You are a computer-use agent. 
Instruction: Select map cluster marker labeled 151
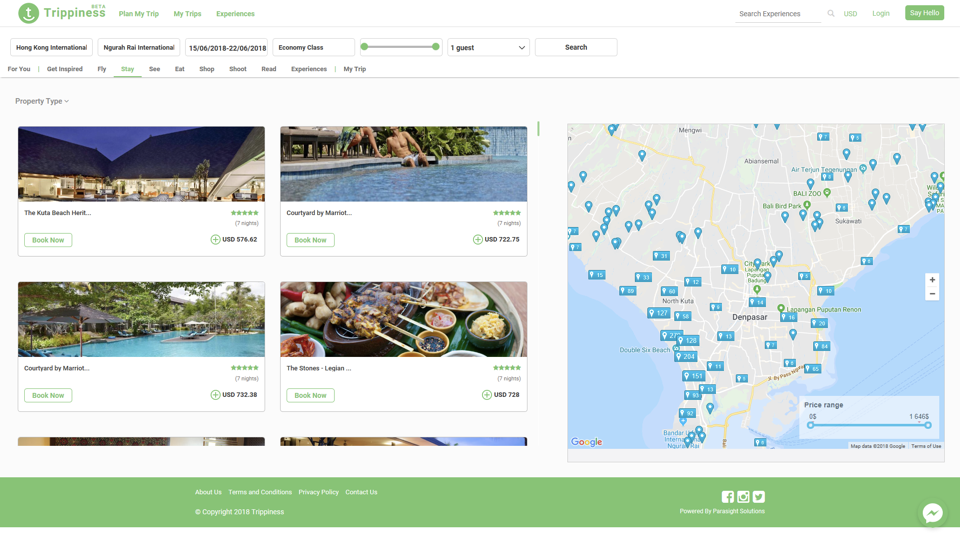[693, 376]
